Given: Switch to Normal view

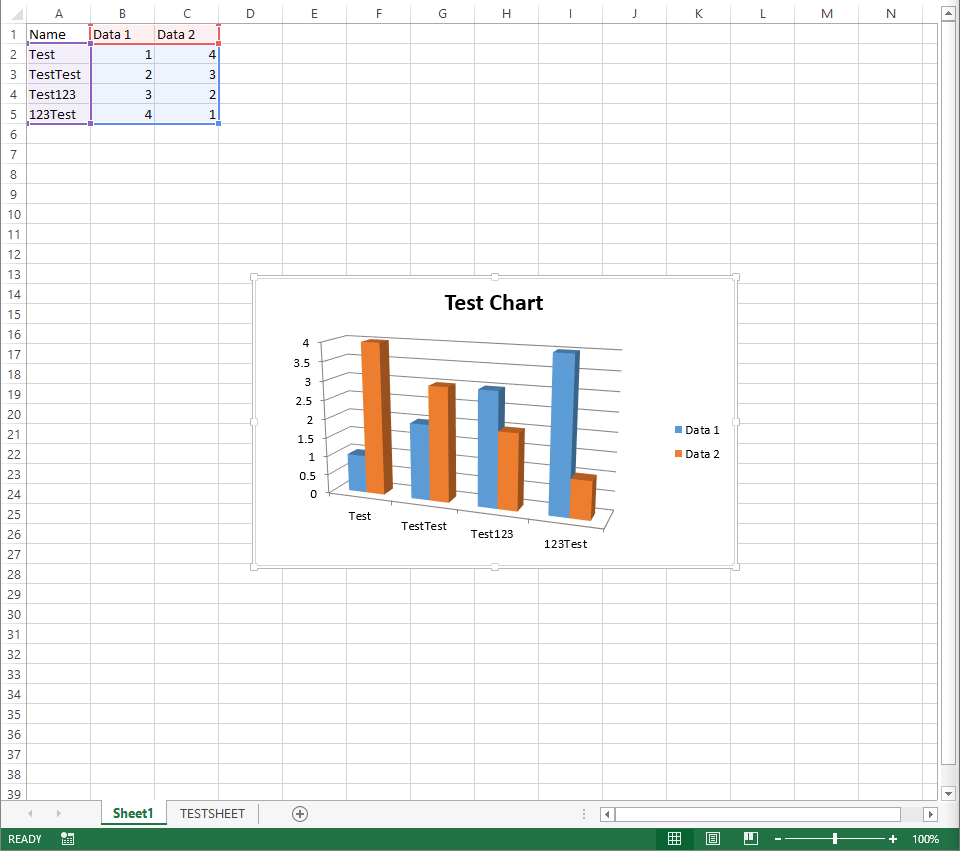Looking at the screenshot, I should [675, 839].
